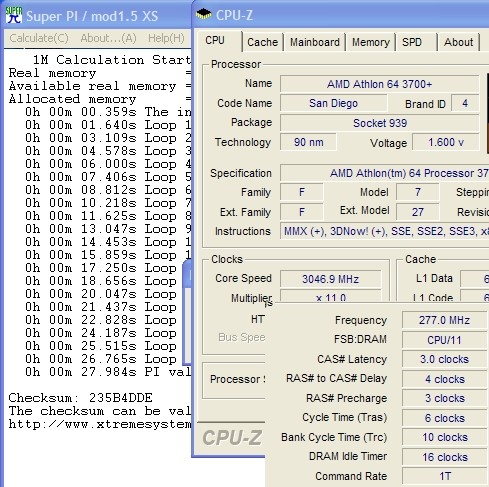Open the Mainboard tab
Viewport: 489px width, 487px height.
pyautogui.click(x=315, y=42)
